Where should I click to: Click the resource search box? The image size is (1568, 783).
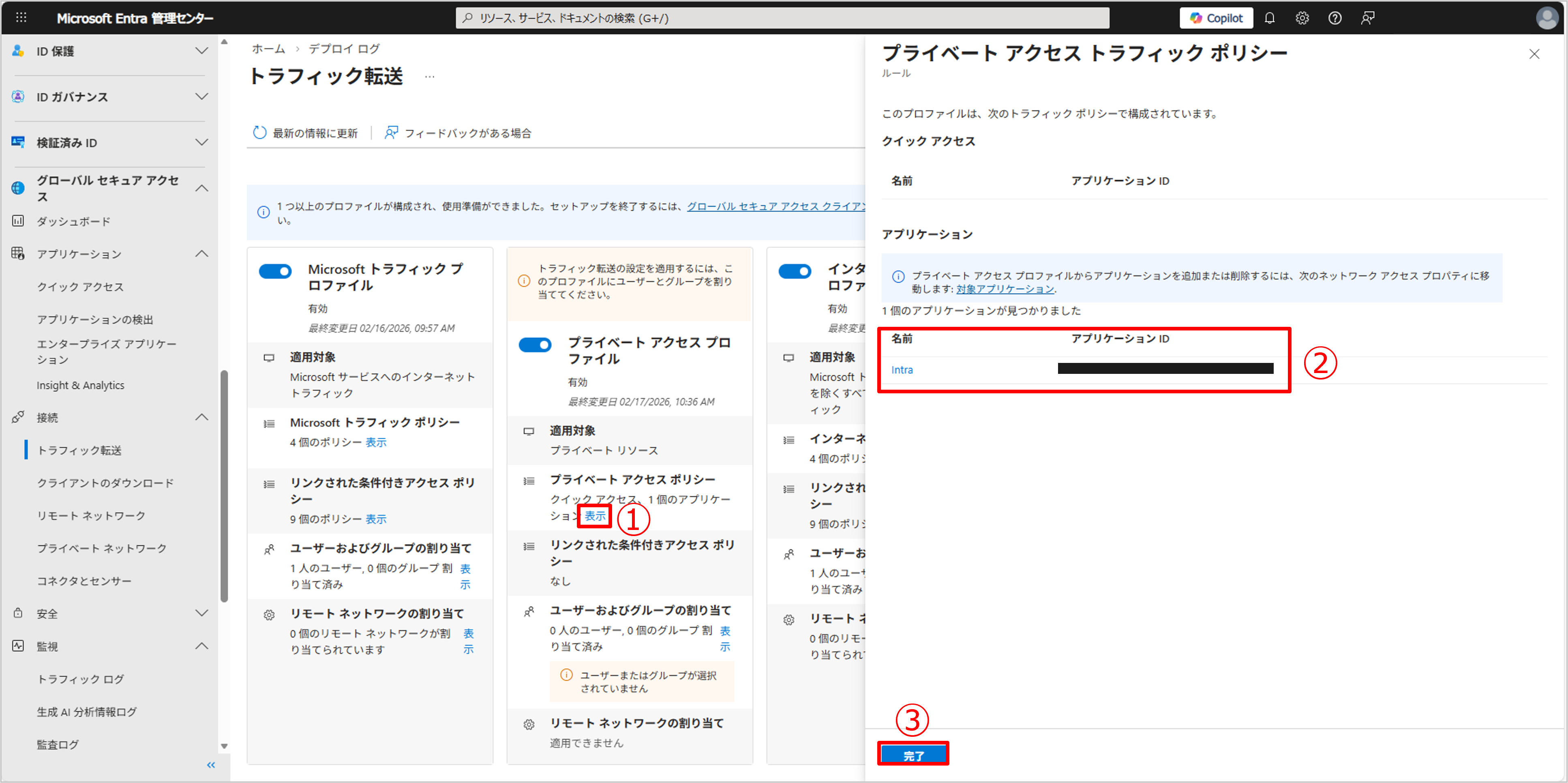click(782, 18)
